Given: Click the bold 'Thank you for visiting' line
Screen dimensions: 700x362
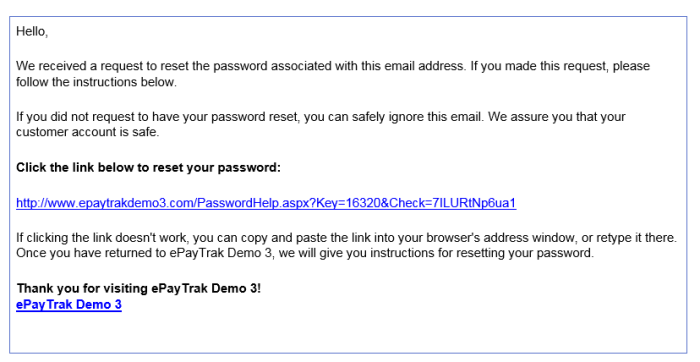Looking at the screenshot, I should 138,288.
